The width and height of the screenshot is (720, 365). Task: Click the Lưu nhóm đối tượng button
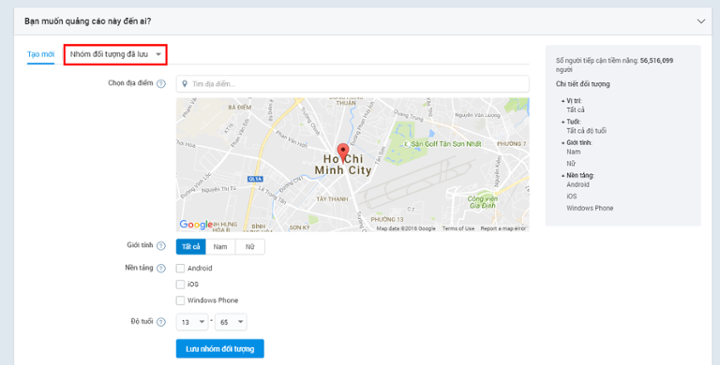click(x=220, y=349)
